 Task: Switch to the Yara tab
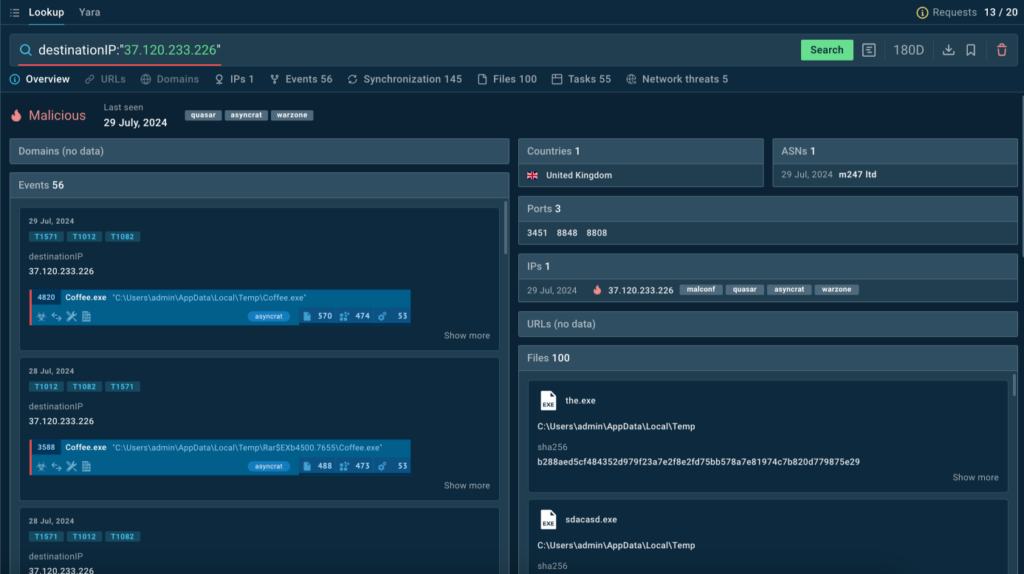(89, 12)
